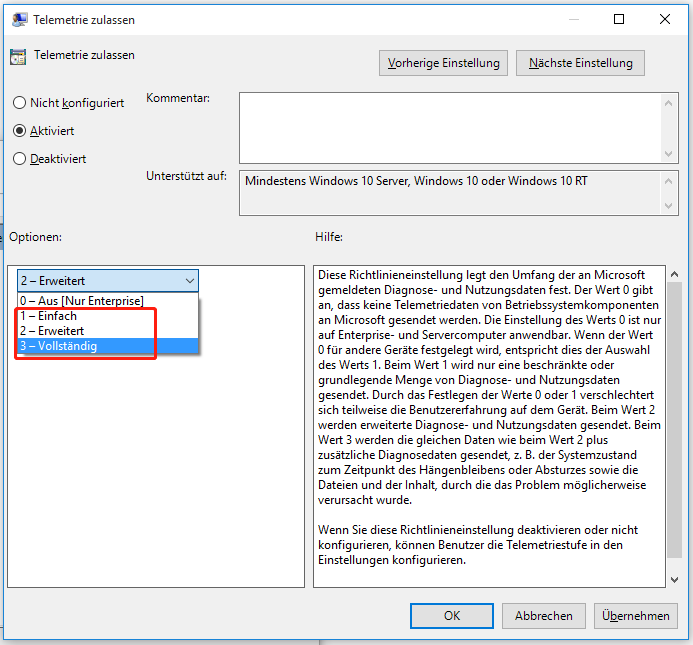Image resolution: width=693 pixels, height=645 pixels.
Task: Click Unterstützt auf scroll up arrow
Action: tap(668, 181)
